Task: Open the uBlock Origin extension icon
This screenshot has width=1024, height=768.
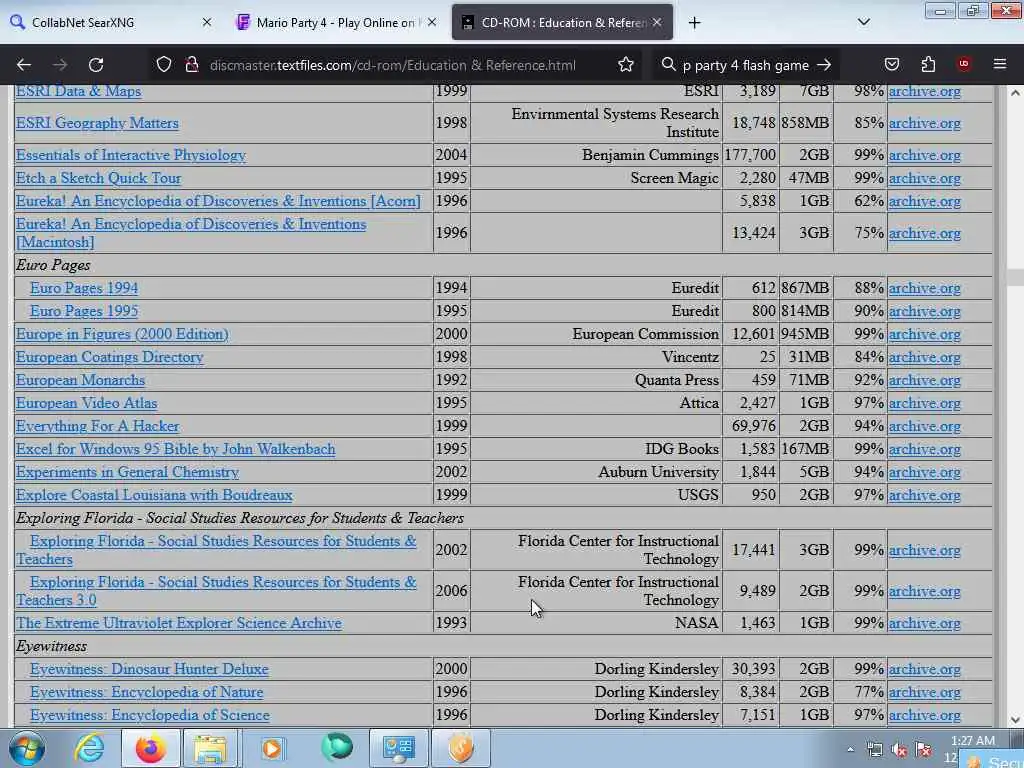Action: pyautogui.click(x=964, y=64)
